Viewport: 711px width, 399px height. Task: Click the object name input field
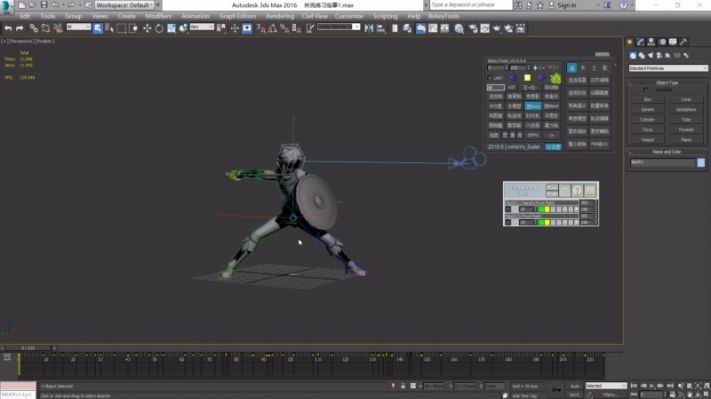(662, 163)
